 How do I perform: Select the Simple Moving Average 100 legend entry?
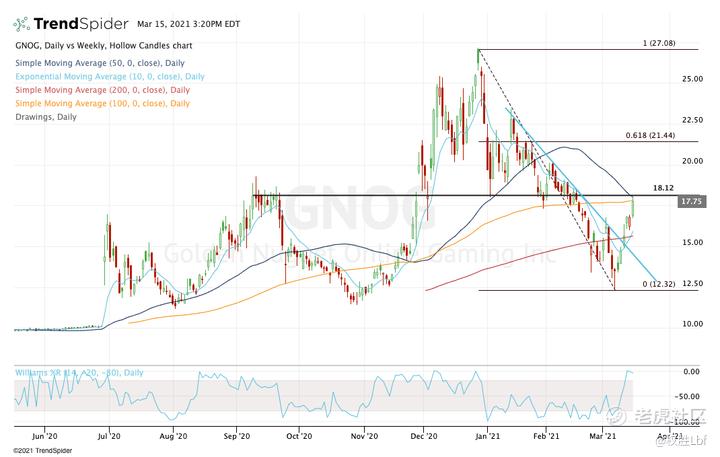102,103
